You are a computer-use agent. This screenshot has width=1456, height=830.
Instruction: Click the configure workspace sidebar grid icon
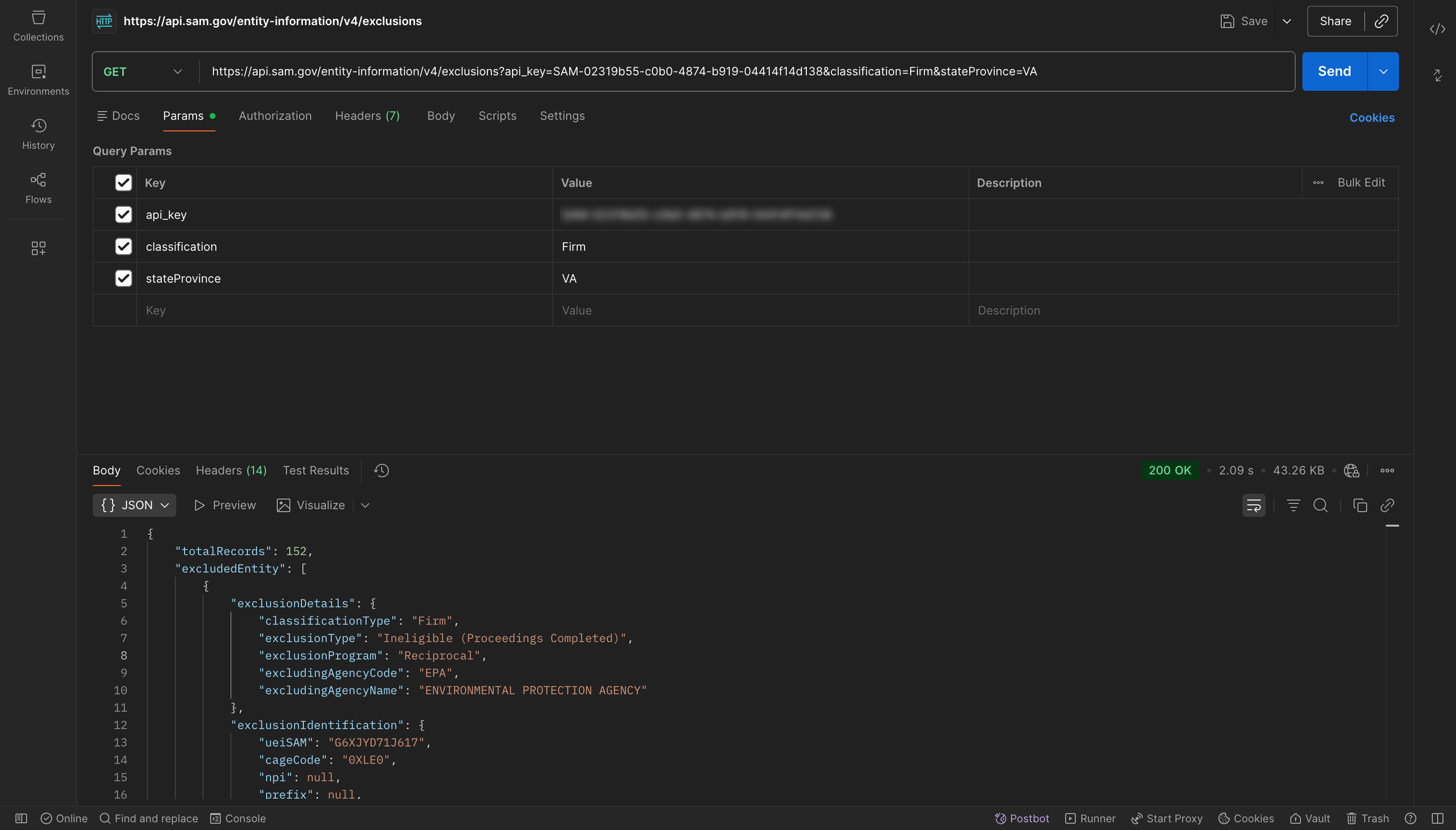tap(38, 248)
